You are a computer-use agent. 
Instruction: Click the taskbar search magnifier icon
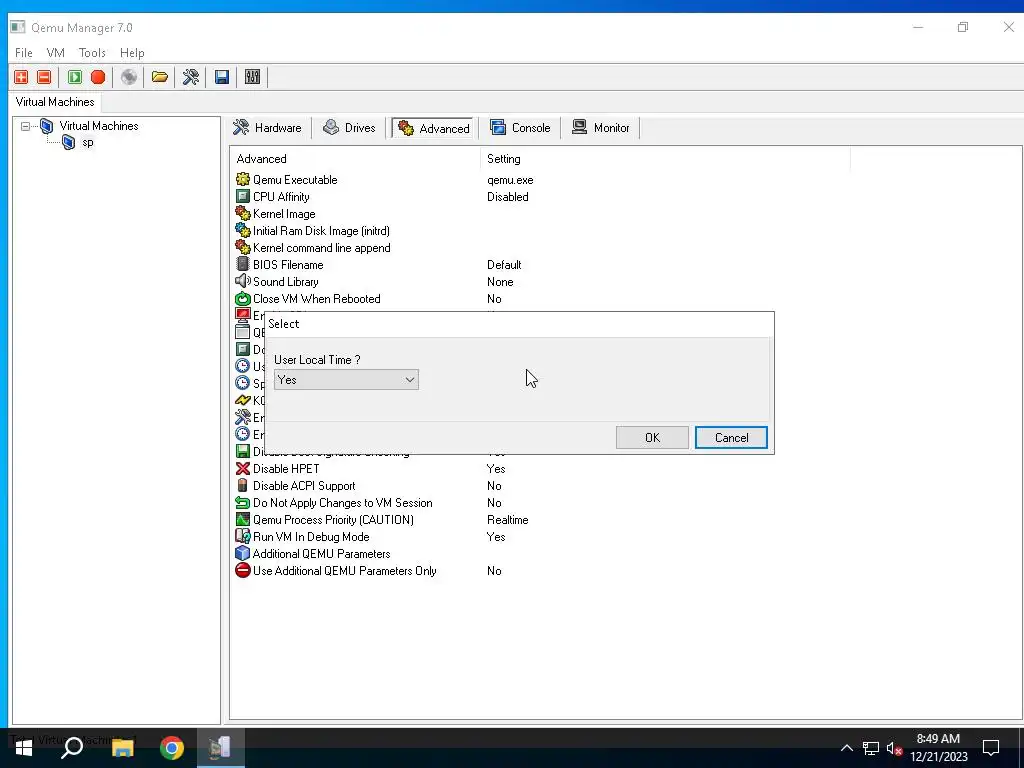tap(72, 748)
